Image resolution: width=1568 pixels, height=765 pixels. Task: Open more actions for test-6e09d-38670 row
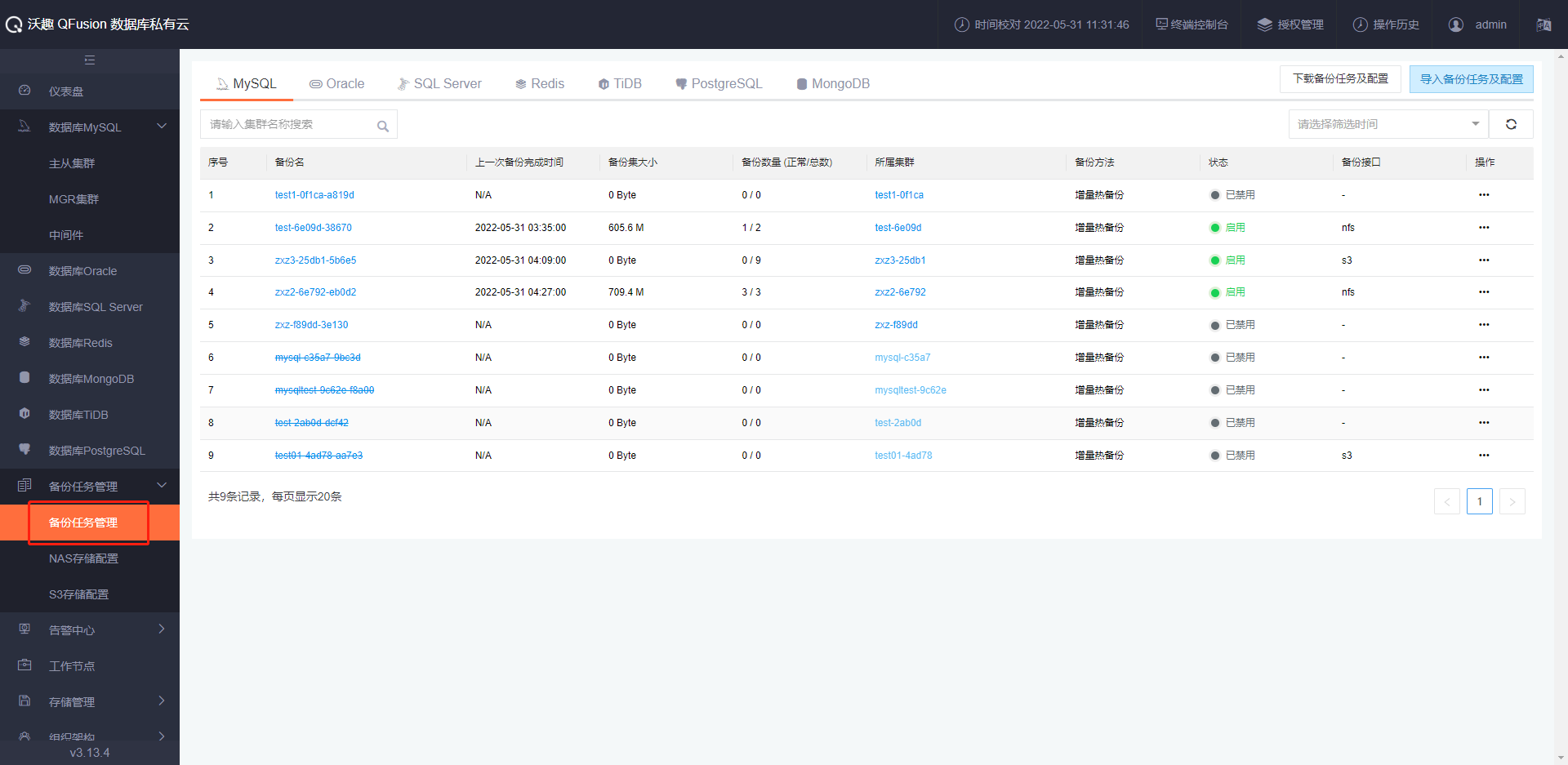tap(1484, 228)
